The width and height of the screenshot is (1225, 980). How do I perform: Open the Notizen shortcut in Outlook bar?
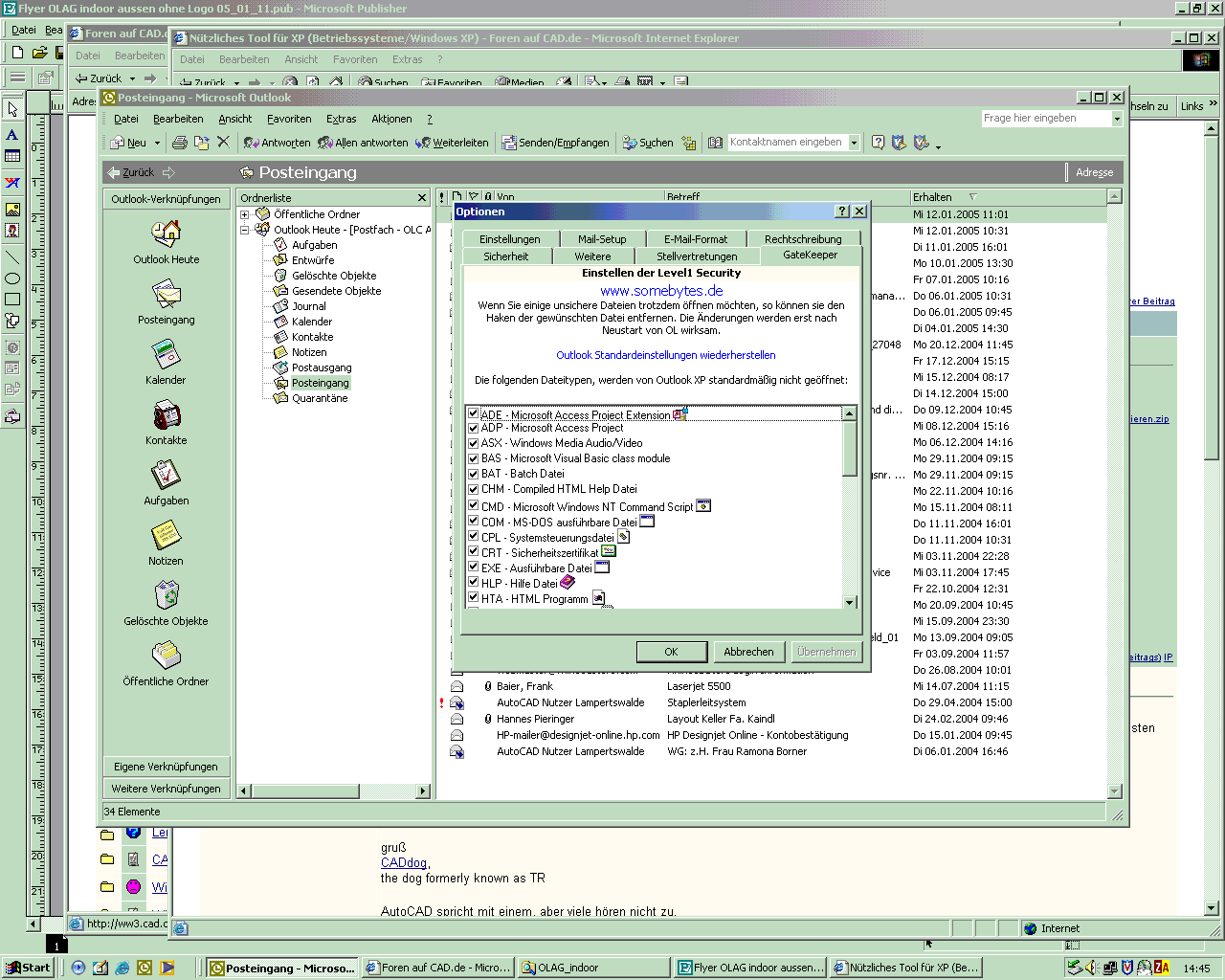point(167,535)
